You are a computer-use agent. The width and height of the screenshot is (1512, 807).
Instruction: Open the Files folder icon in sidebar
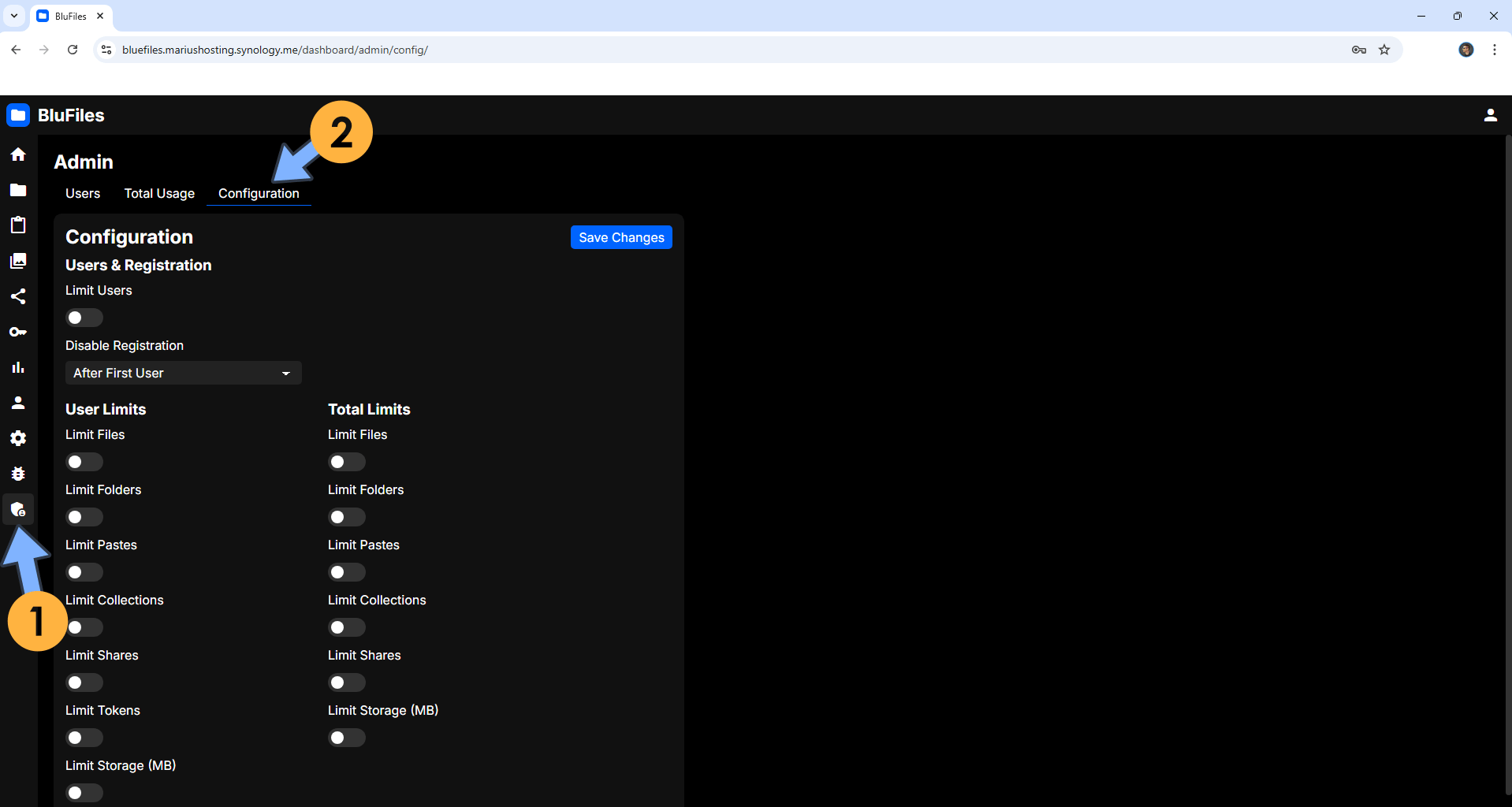pos(18,190)
